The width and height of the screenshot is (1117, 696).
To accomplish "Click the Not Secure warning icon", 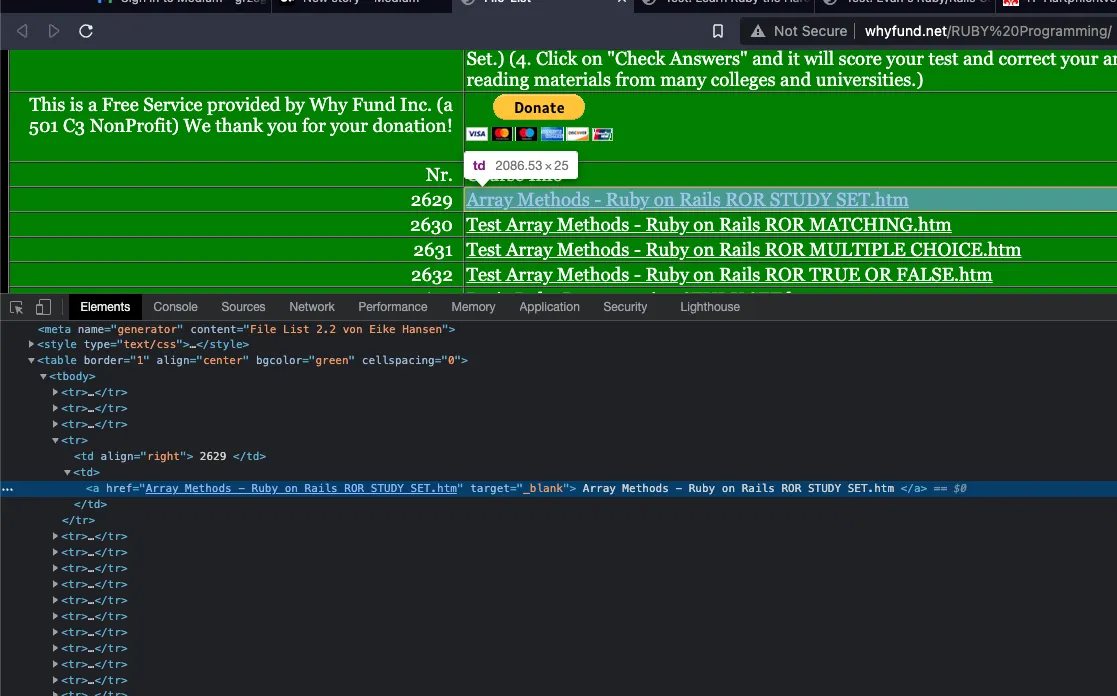I will click(759, 31).
